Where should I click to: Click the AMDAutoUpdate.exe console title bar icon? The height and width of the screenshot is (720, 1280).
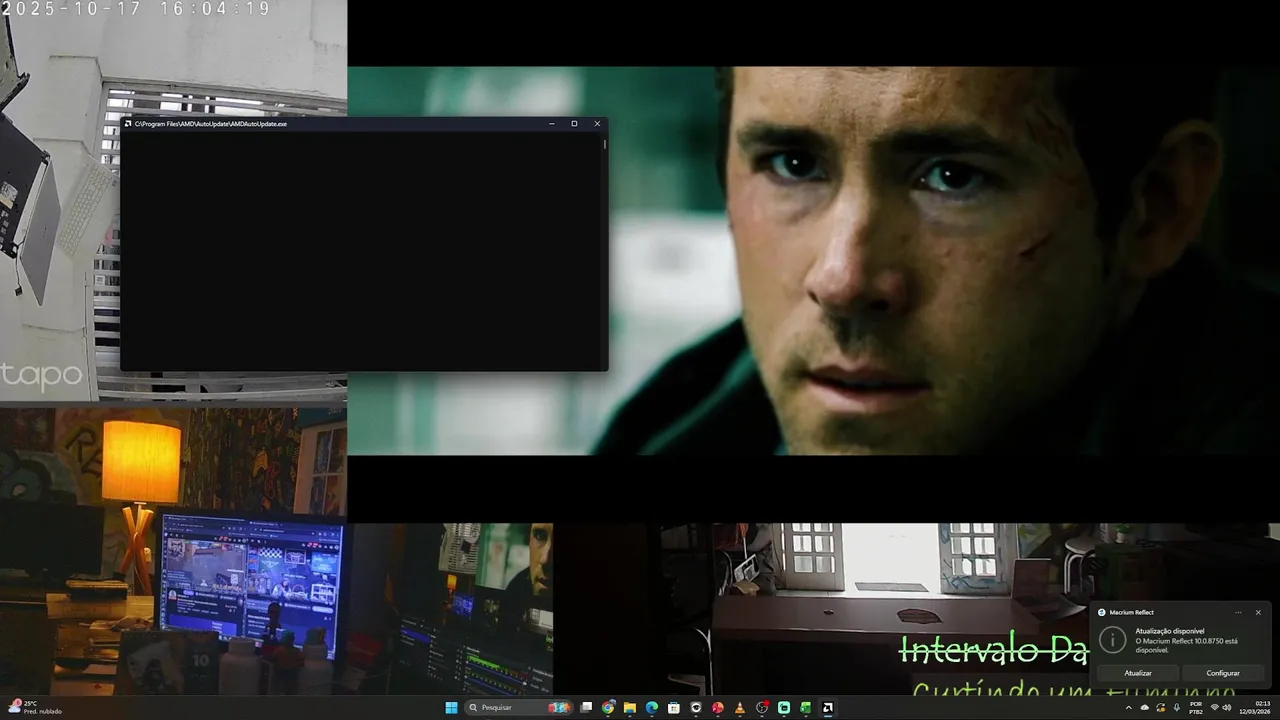coord(128,124)
